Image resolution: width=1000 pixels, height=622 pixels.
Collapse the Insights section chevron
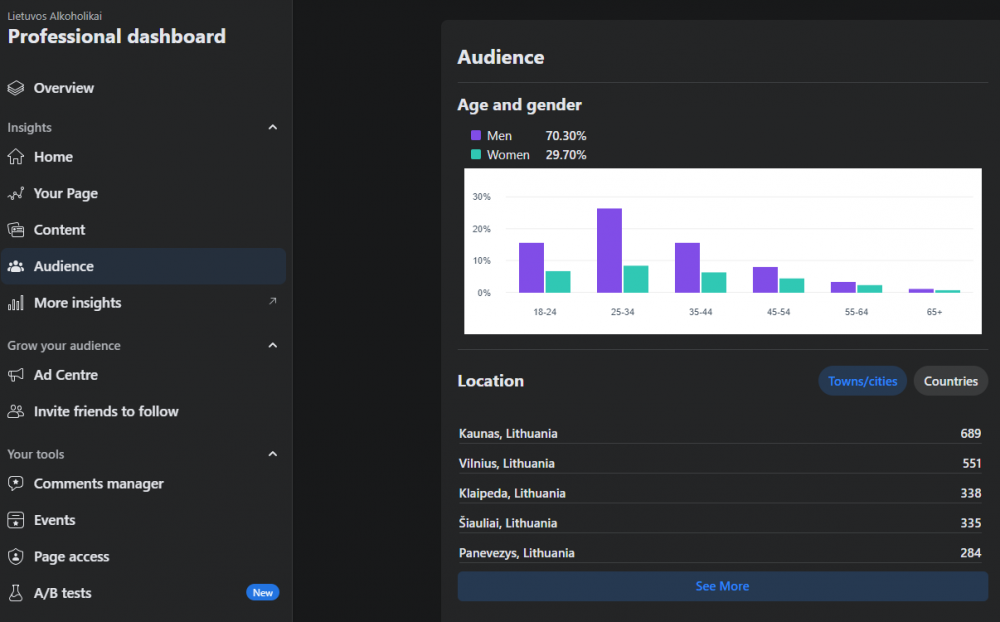[273, 128]
